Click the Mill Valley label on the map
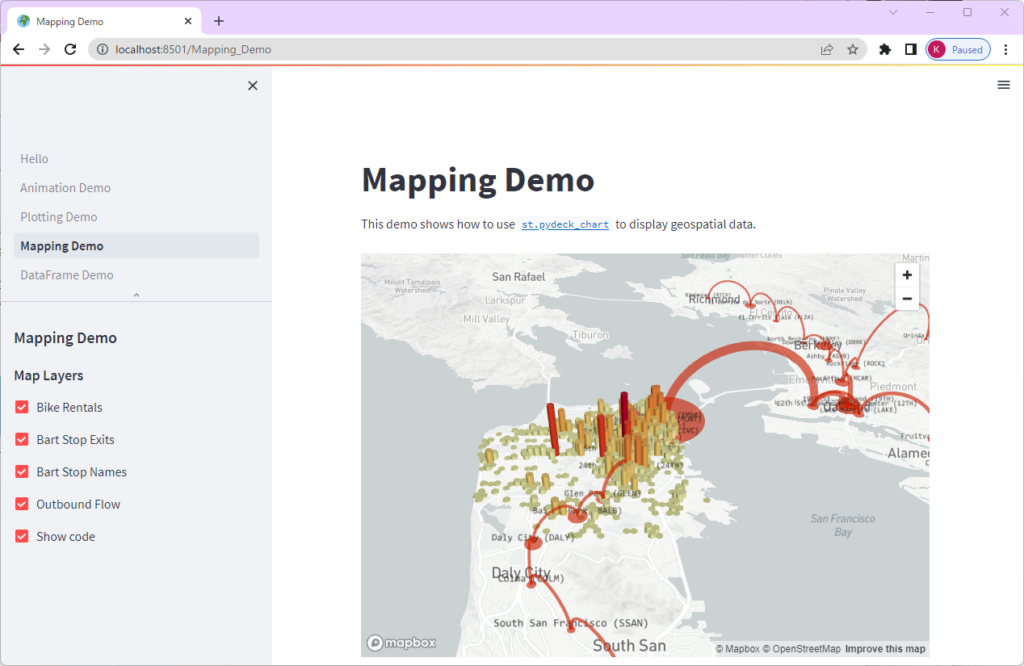The width and height of the screenshot is (1024, 666). click(x=487, y=319)
